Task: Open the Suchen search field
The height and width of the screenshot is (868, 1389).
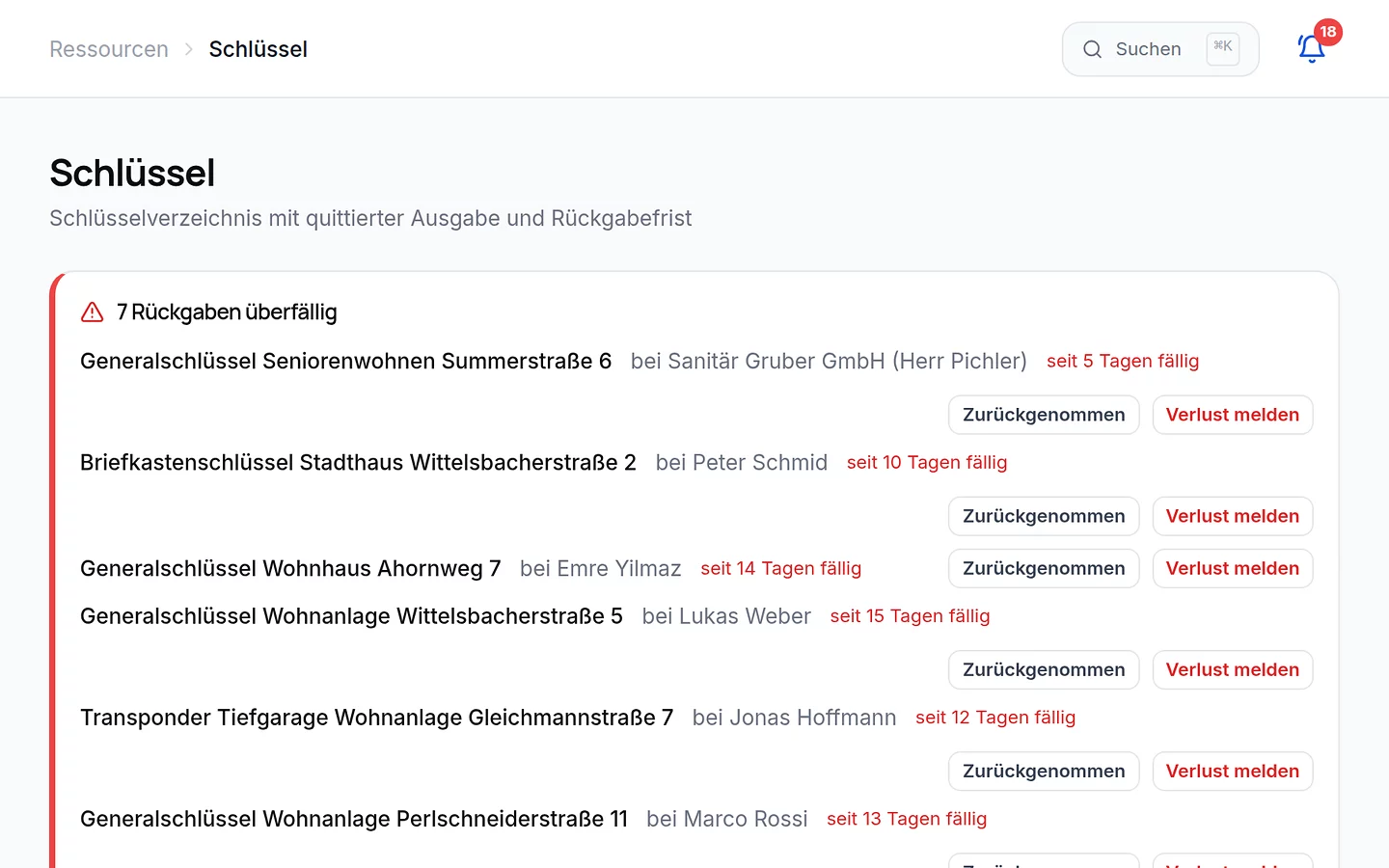Action: point(1160,49)
